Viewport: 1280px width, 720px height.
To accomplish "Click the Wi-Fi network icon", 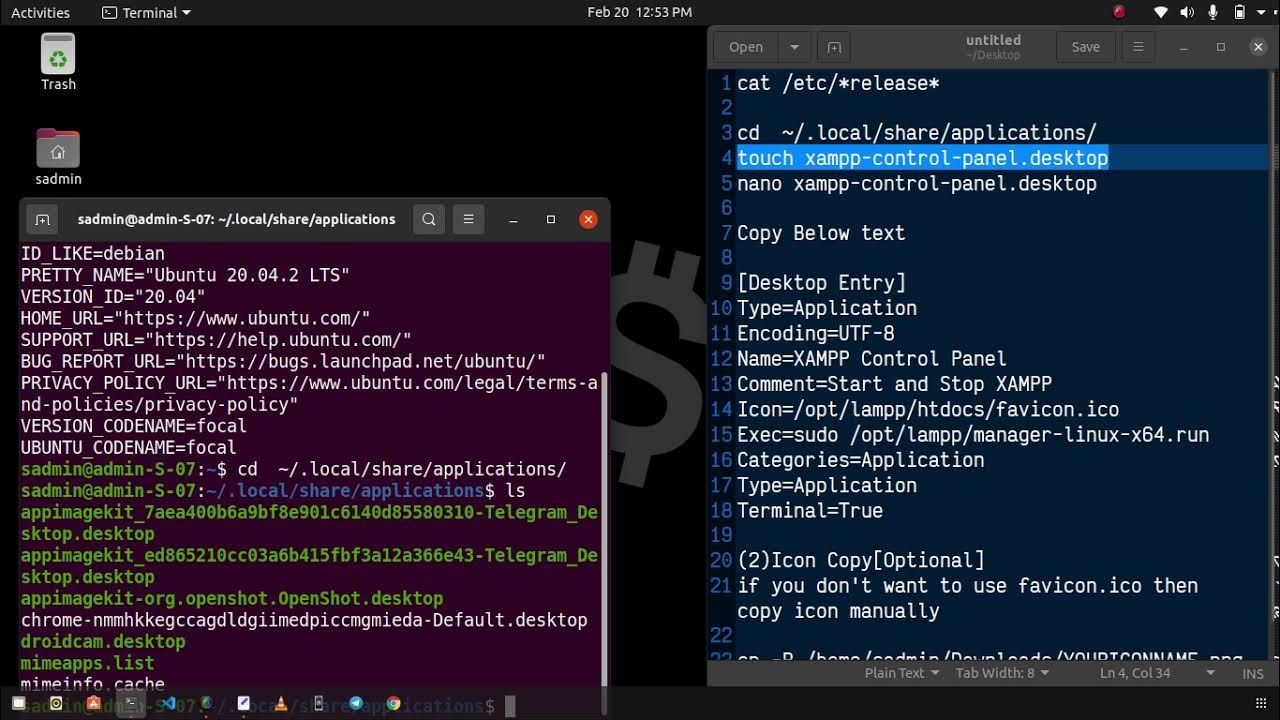I will pos(1161,12).
